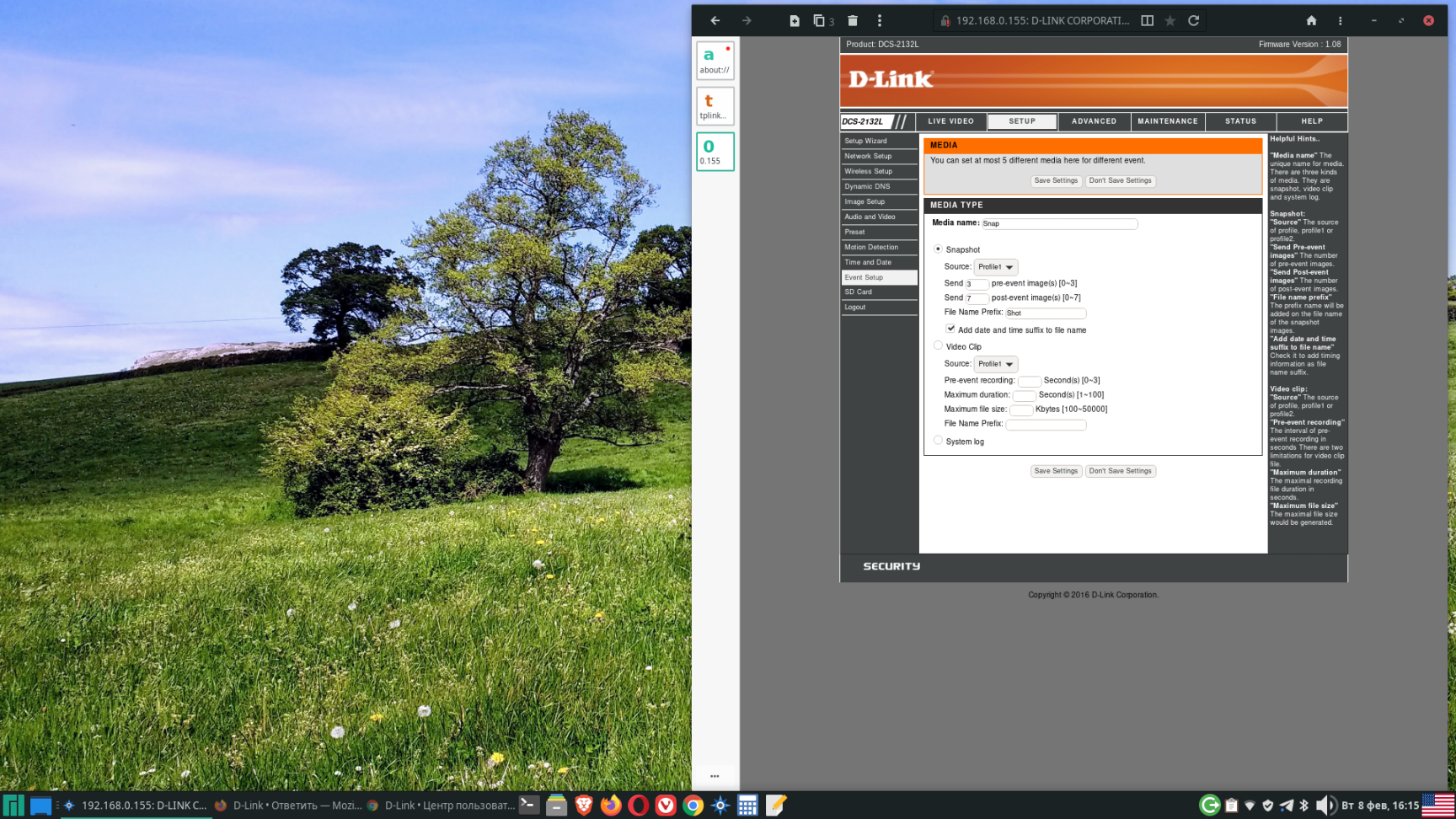
Task: Select the Video Clip radio button
Action: 938,345
